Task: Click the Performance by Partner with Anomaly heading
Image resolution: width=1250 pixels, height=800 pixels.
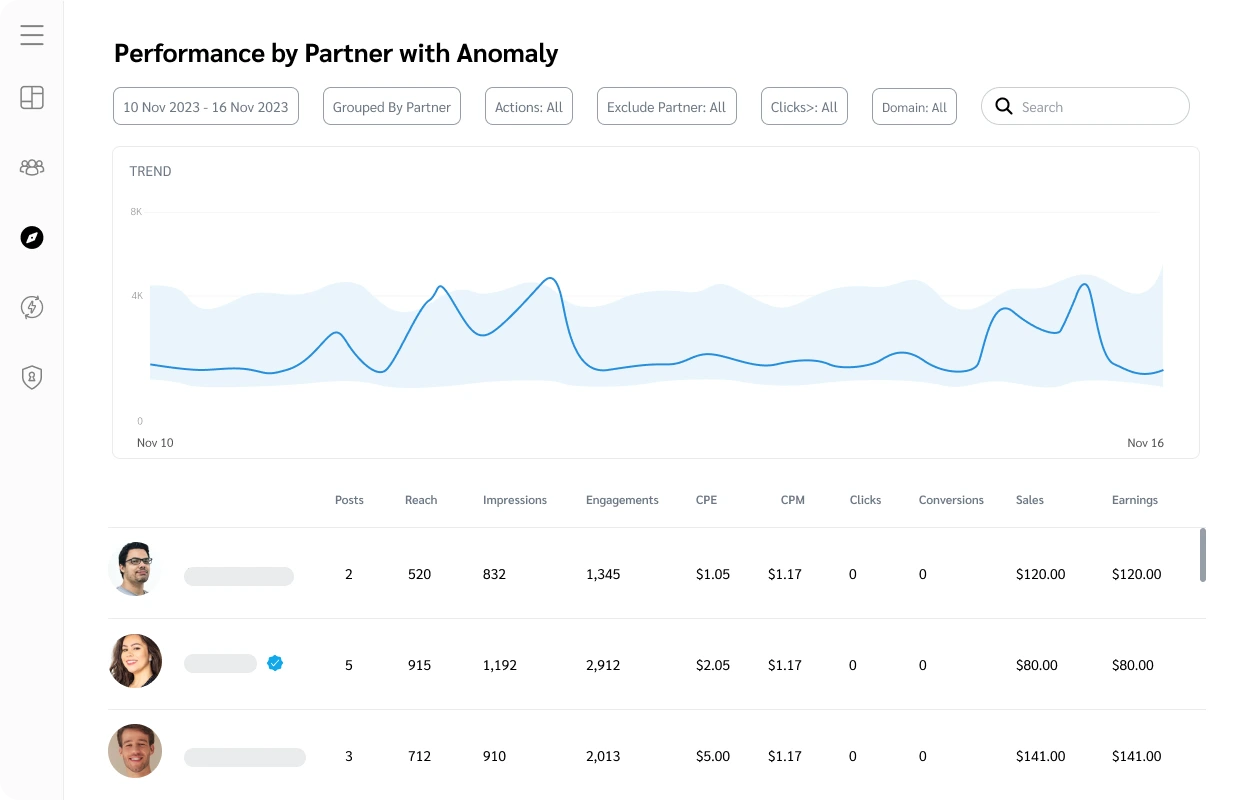Action: pos(336,53)
